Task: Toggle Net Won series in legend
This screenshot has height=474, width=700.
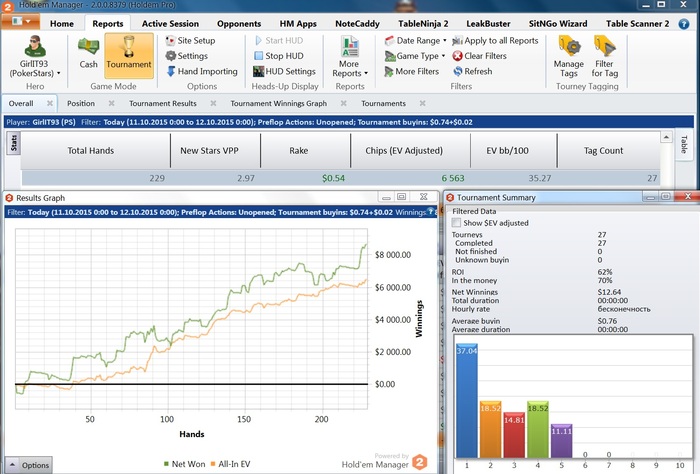Action: point(184,464)
